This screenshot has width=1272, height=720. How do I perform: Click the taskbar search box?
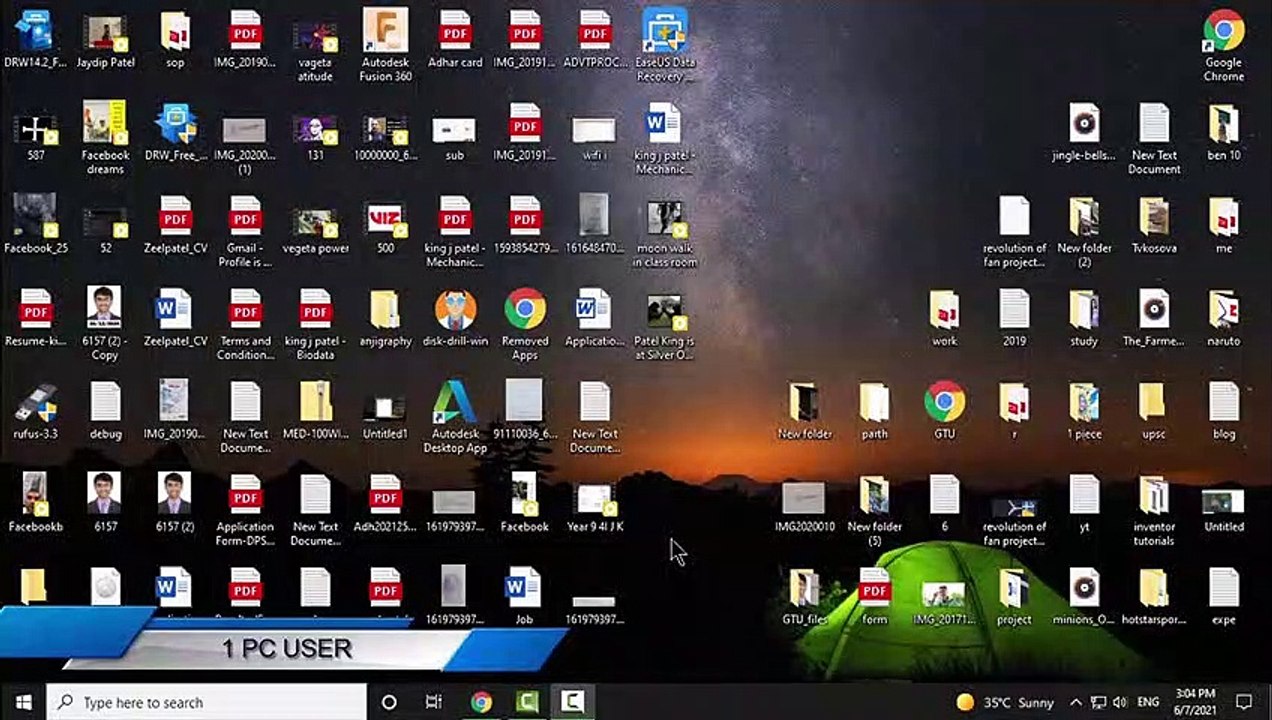[x=207, y=702]
